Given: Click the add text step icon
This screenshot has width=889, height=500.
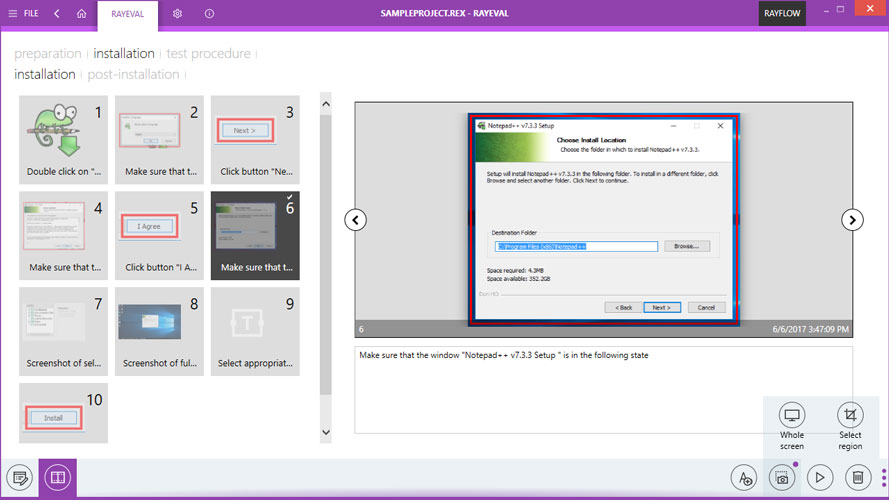Looking at the screenshot, I should tap(744, 477).
